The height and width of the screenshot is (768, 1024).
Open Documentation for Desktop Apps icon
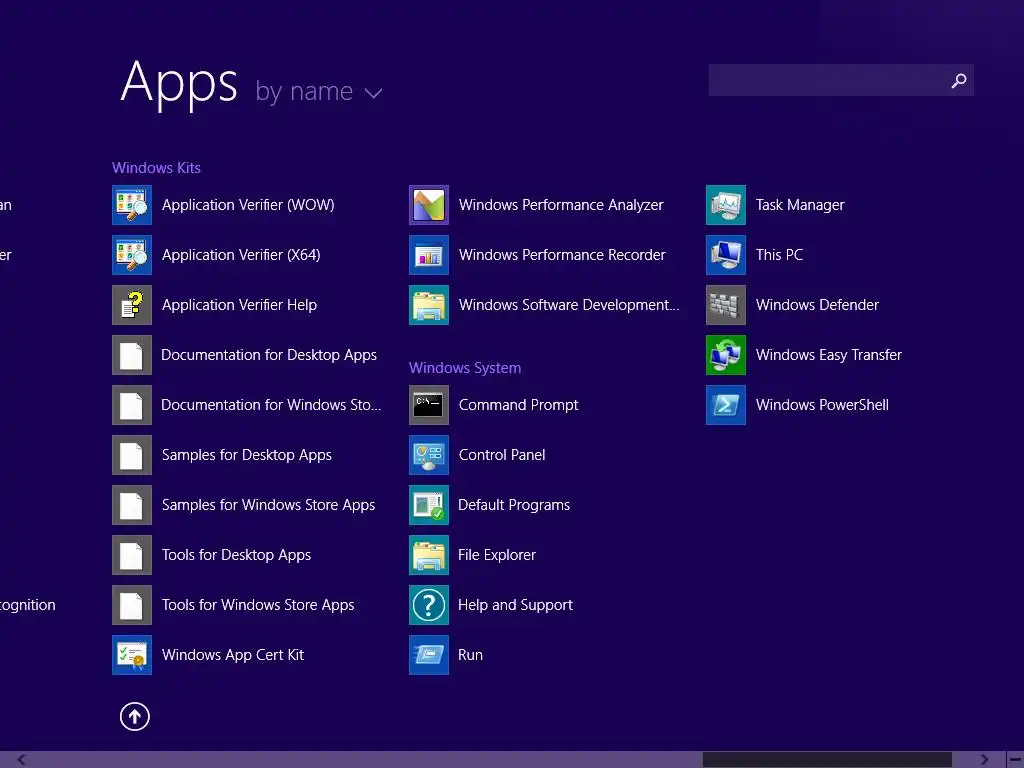[x=132, y=355]
